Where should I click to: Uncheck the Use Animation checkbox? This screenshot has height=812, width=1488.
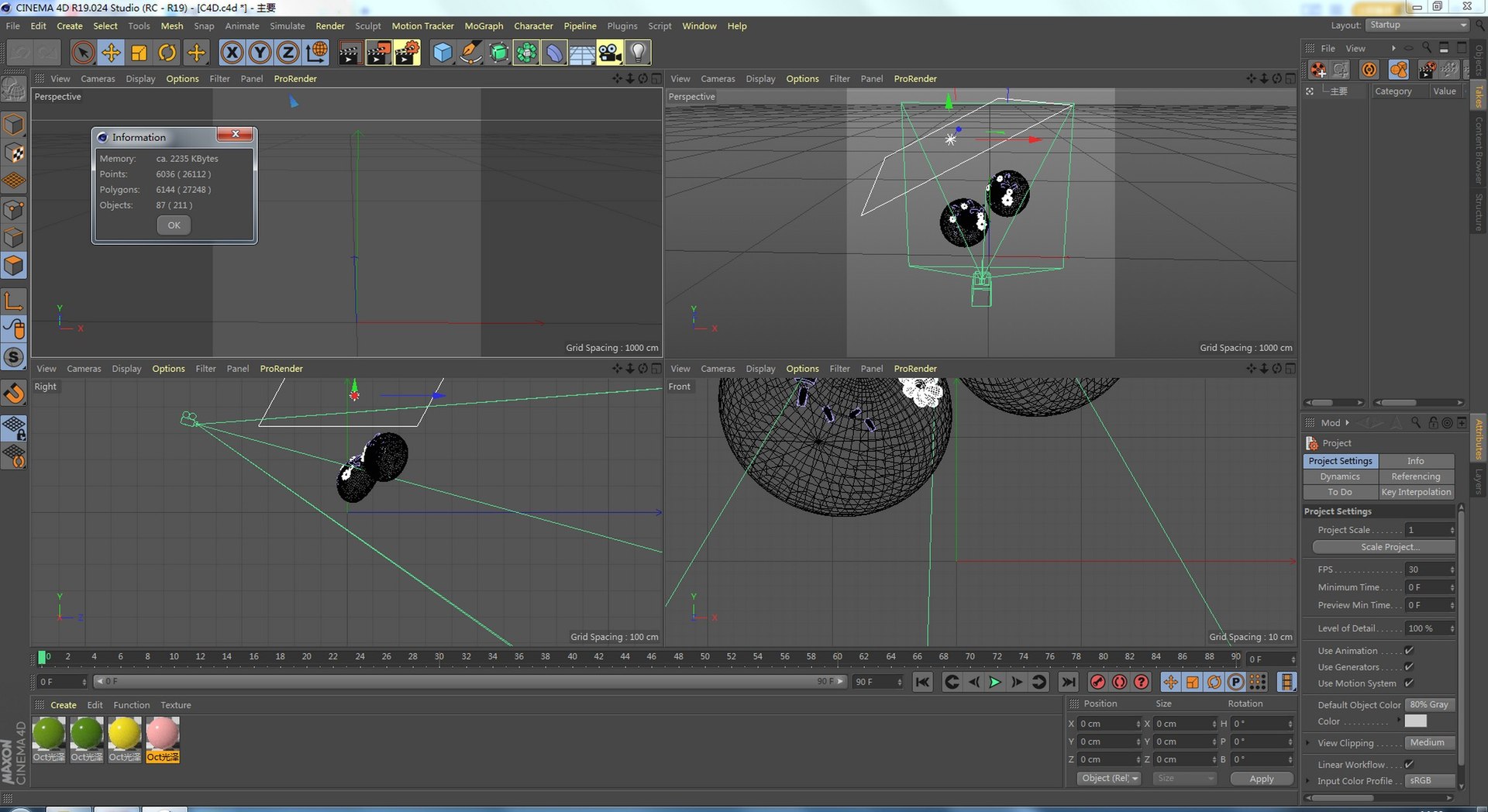coord(1409,651)
